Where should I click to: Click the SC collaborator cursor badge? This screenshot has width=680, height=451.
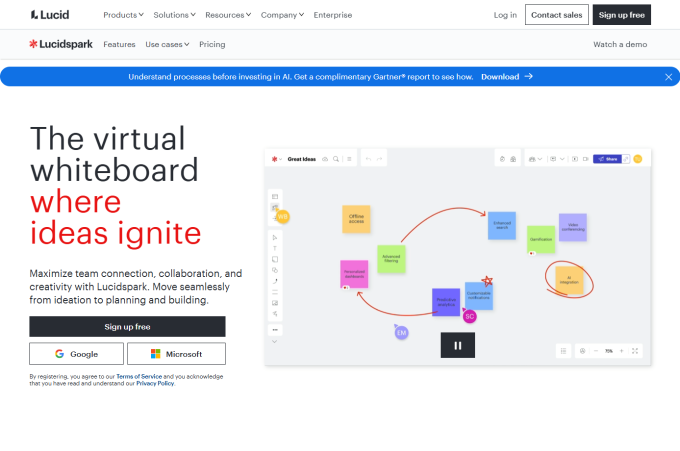click(470, 316)
